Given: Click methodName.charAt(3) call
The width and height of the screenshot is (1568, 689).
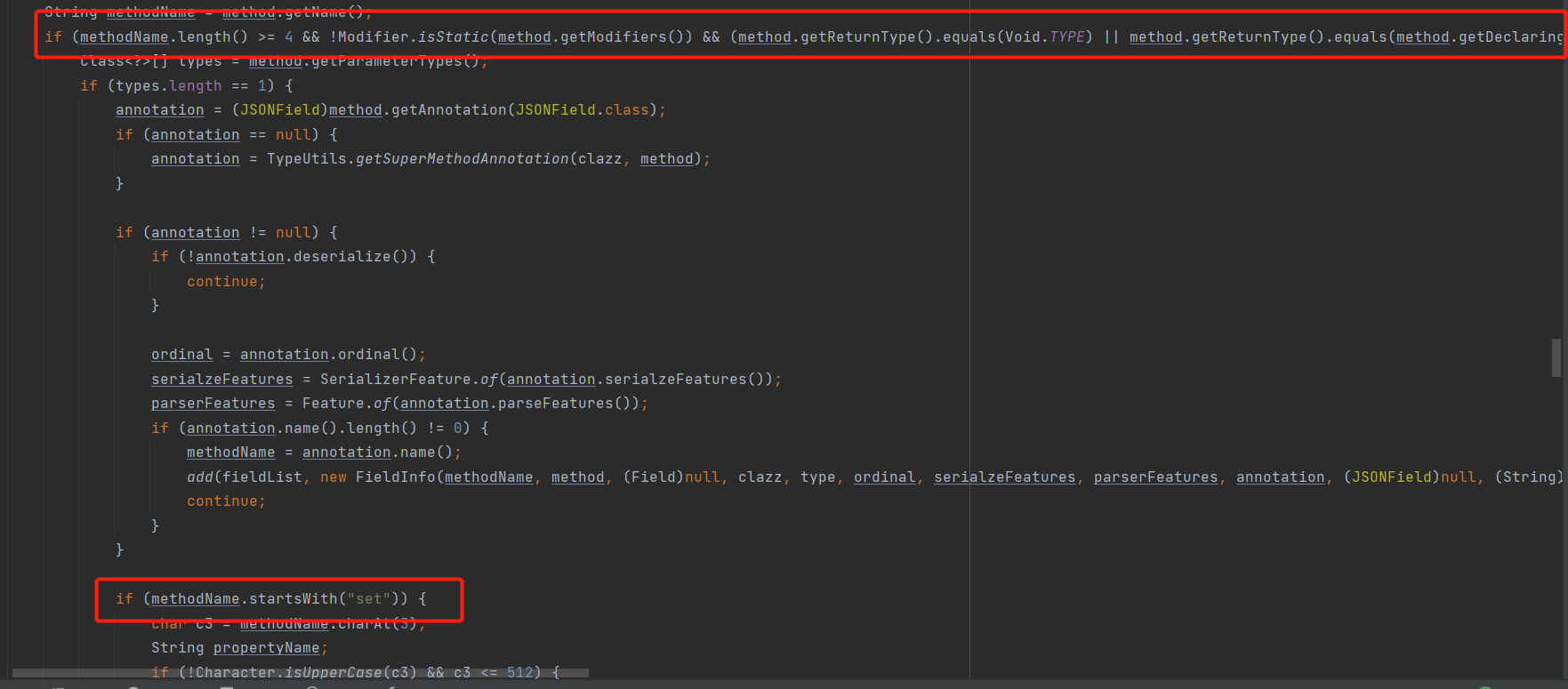Looking at the screenshot, I should [x=328, y=623].
